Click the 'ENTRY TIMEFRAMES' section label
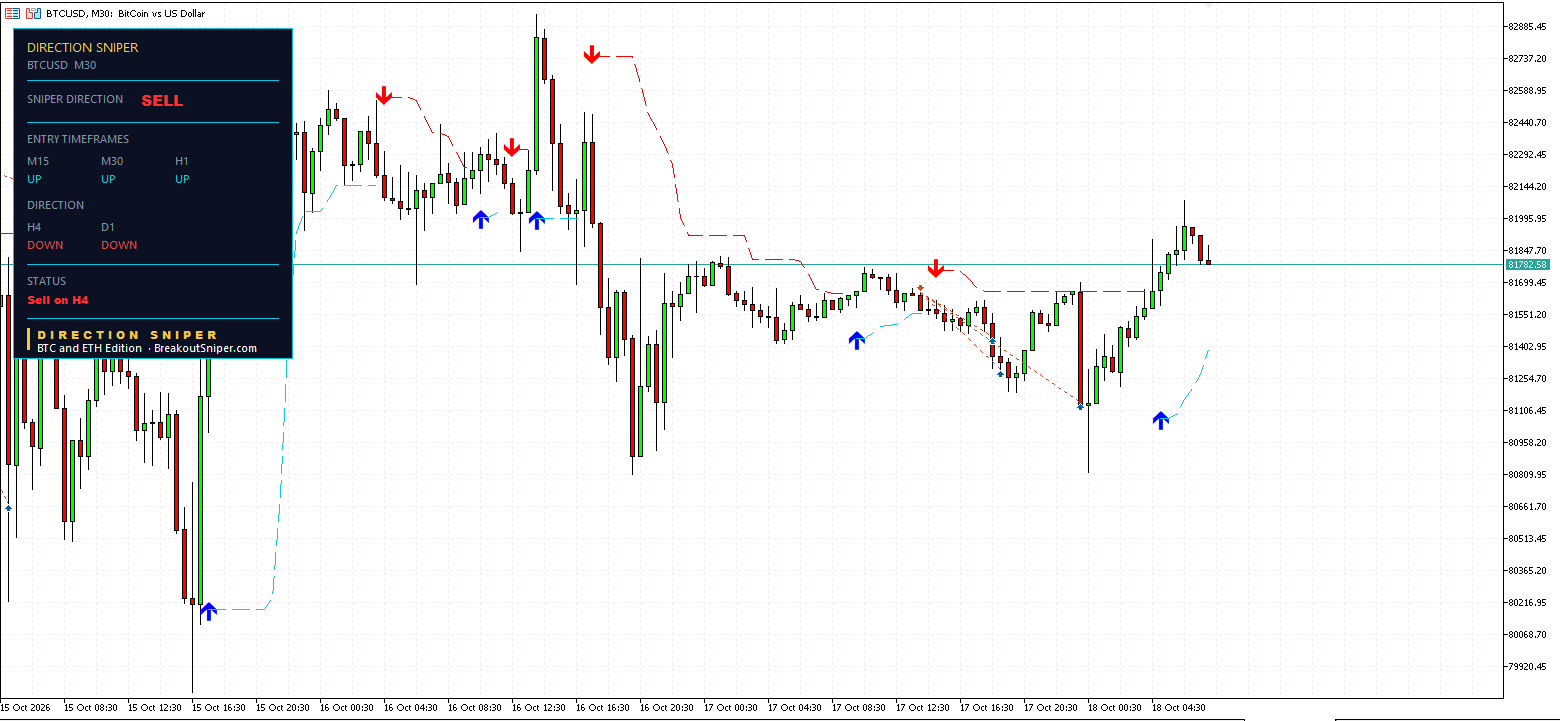The height and width of the screenshot is (721, 1560). [x=78, y=139]
